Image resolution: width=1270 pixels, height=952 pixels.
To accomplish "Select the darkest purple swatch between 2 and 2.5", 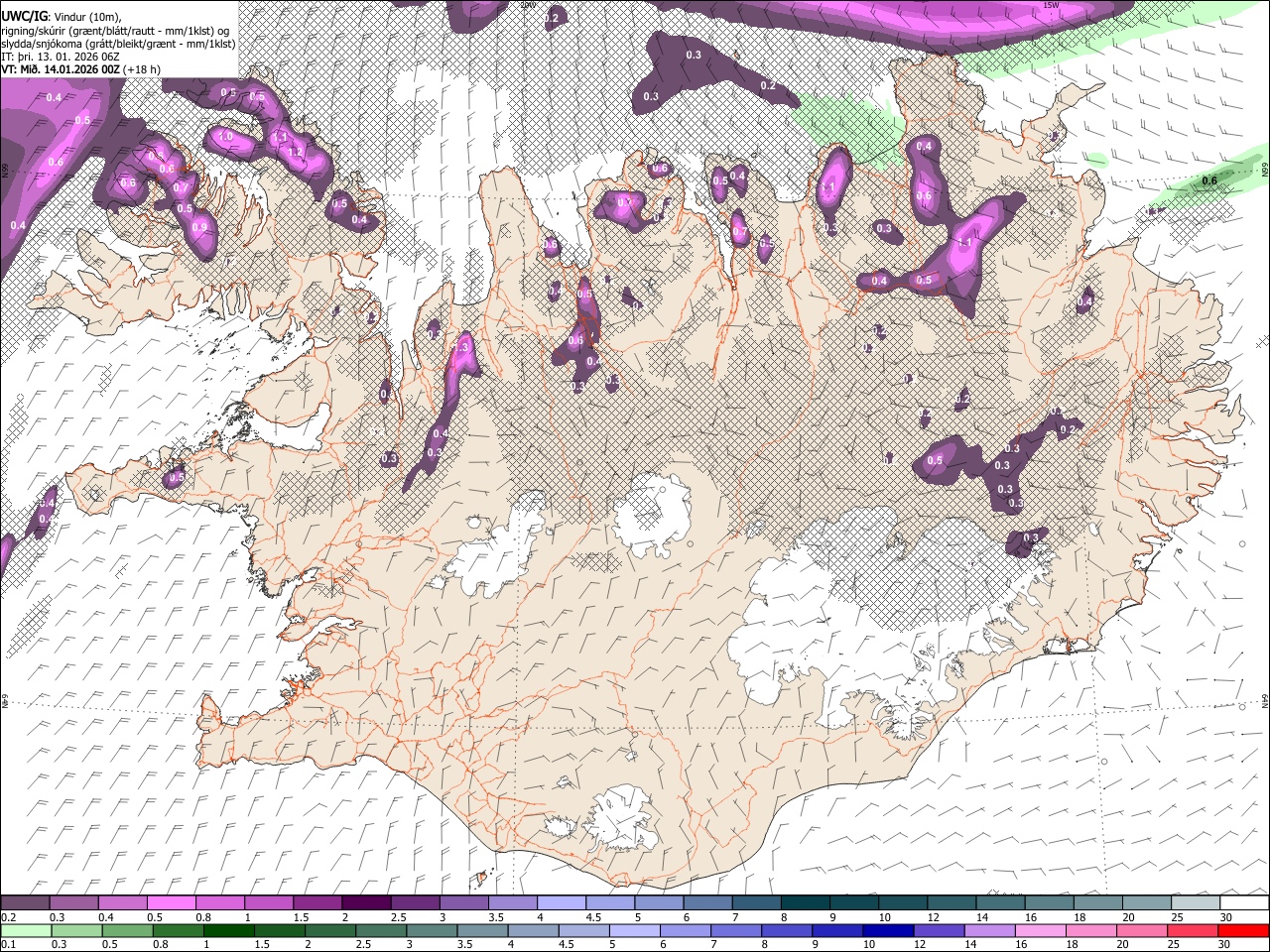I will click(365, 903).
